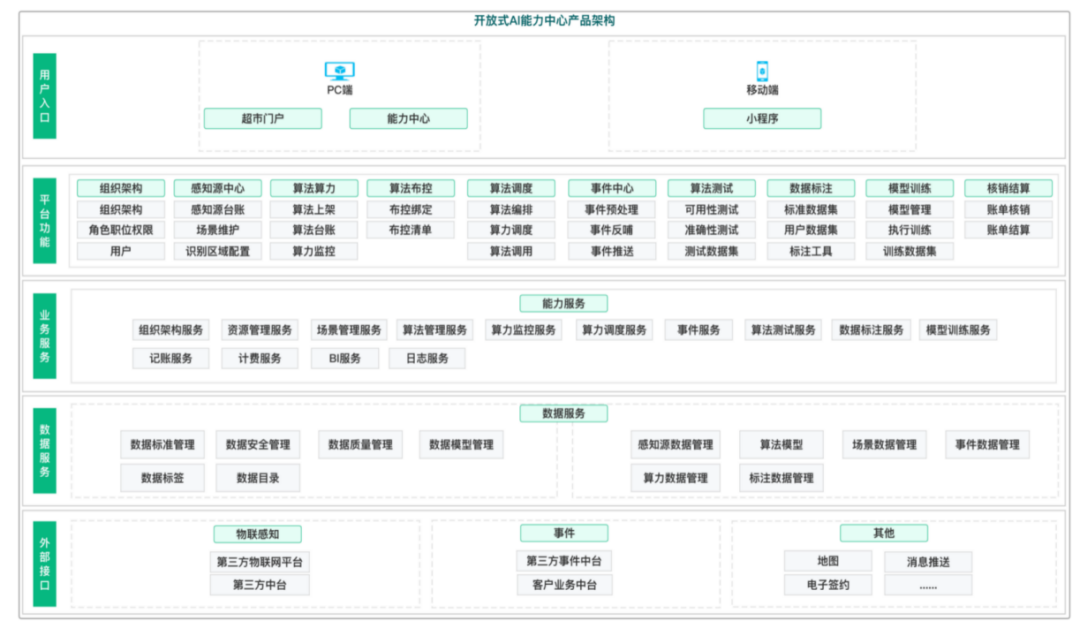Click the 布控绑定 cell
1080x636 pixels.
[x=411, y=209]
